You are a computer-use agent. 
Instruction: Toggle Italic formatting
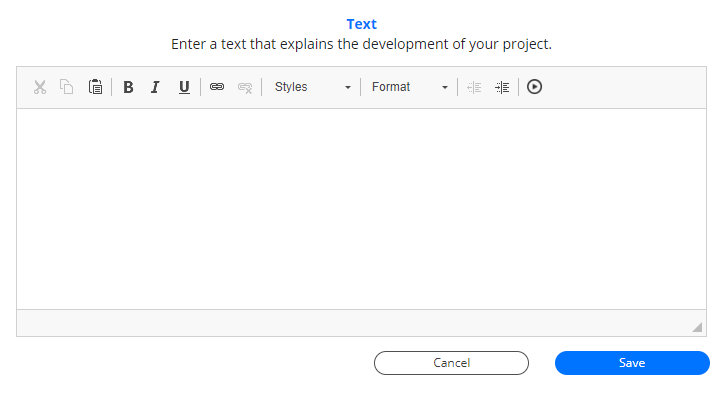pos(155,87)
